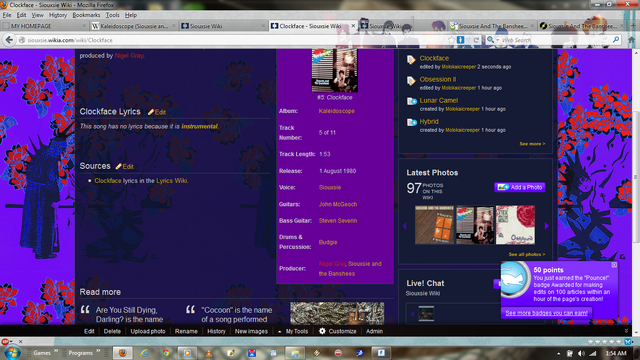This screenshot has width=640, height=360.
Task: Open the search engine dropdown in Web Search
Action: tap(493, 40)
